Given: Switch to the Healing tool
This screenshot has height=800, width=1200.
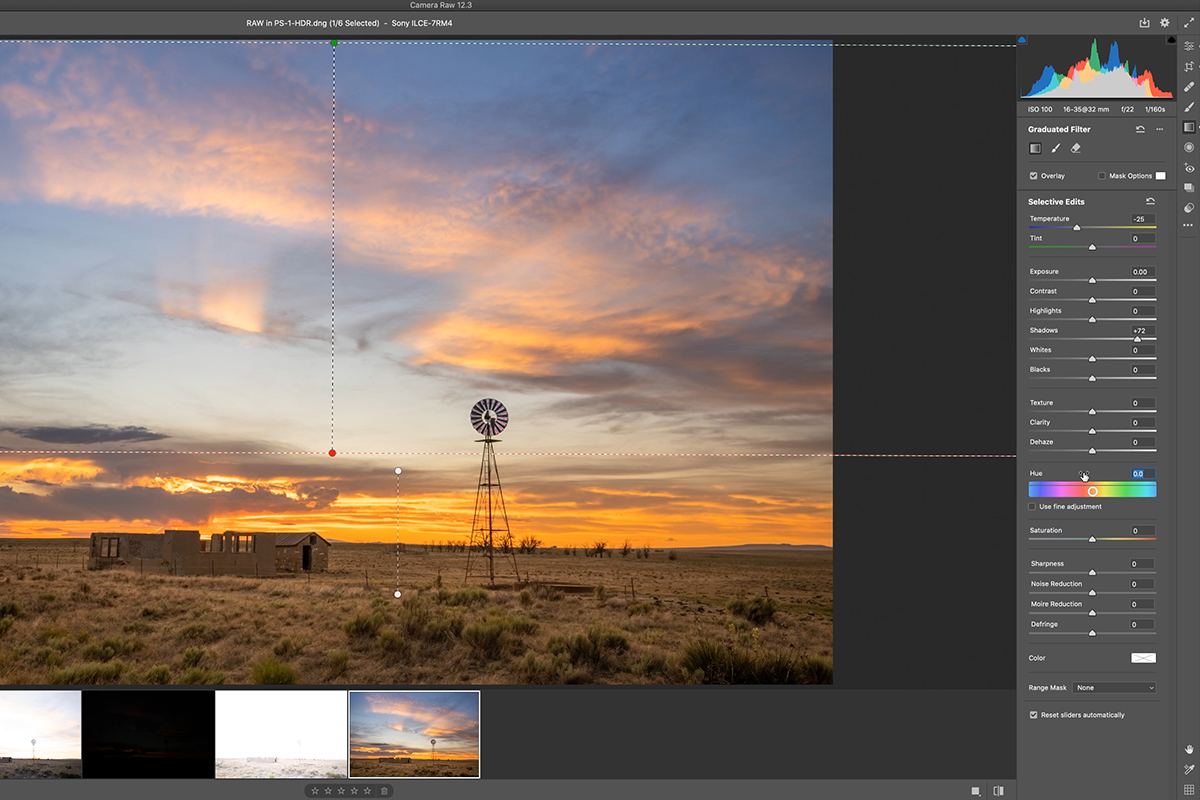Looking at the screenshot, I should coord(1190,86).
